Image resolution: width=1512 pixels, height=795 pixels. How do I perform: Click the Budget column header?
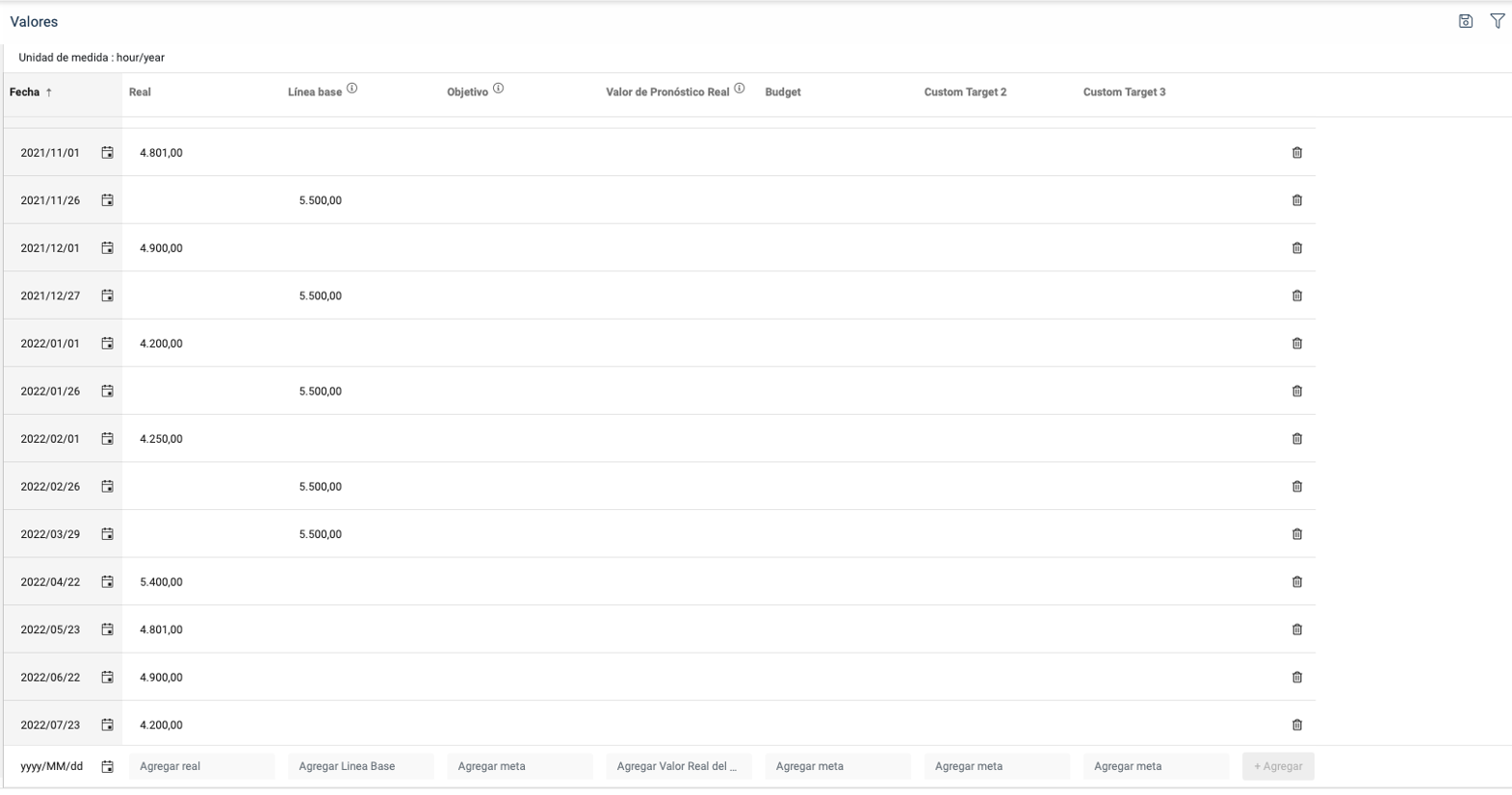(x=783, y=92)
